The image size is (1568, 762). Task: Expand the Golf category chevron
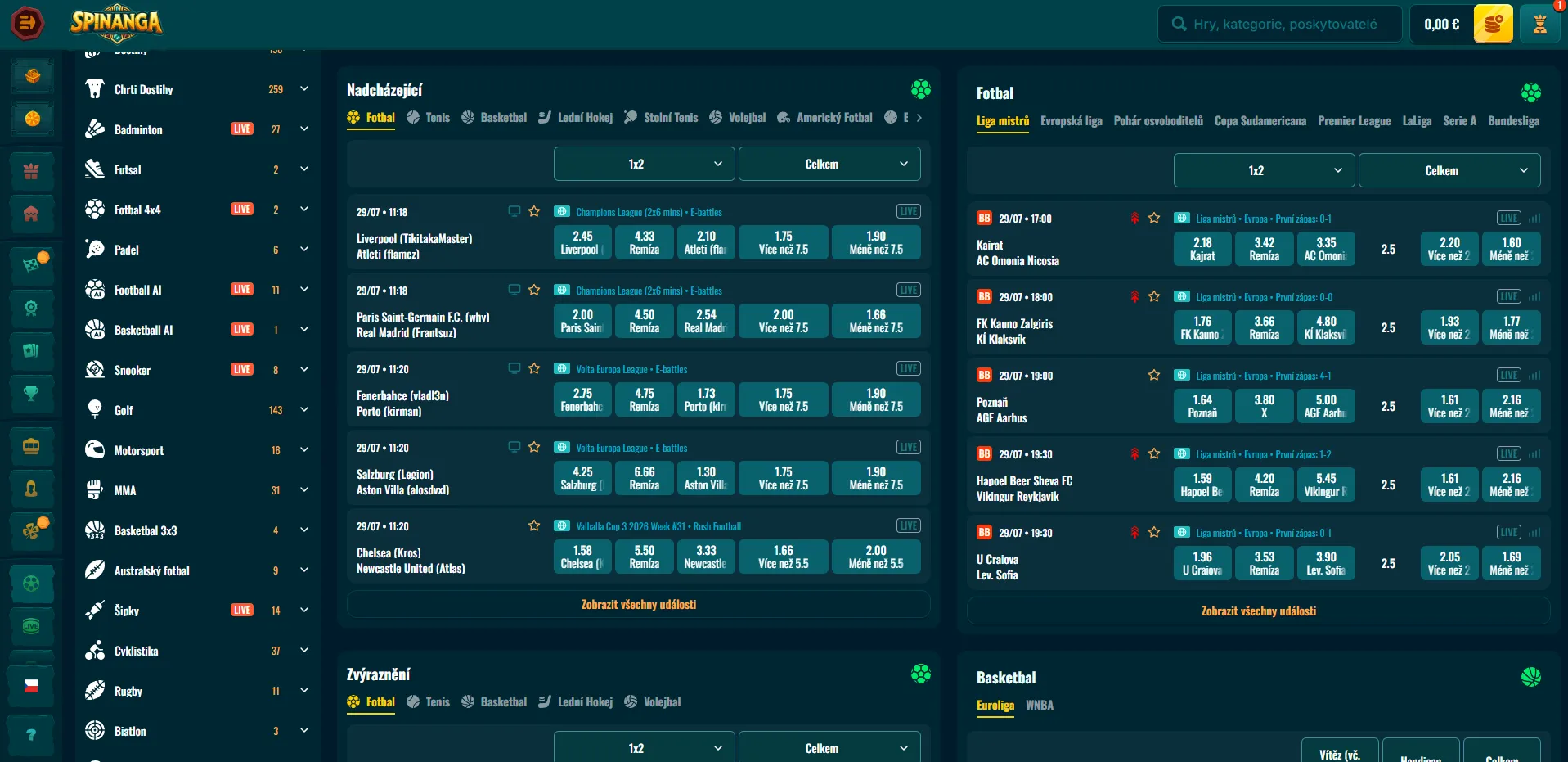304,409
